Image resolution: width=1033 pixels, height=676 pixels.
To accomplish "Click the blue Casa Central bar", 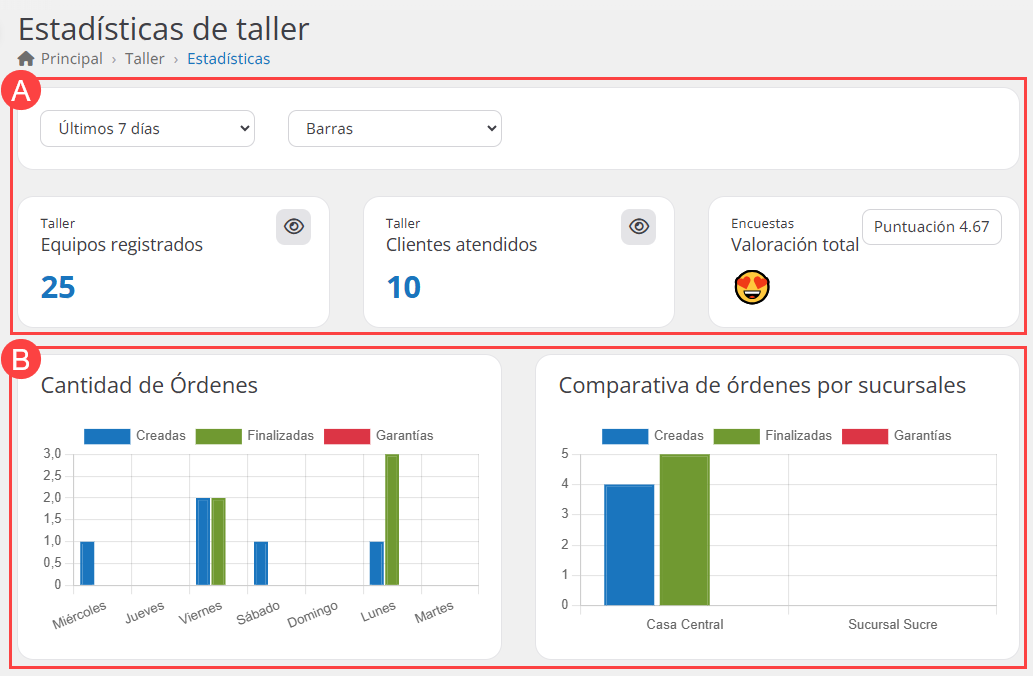I will (629, 545).
